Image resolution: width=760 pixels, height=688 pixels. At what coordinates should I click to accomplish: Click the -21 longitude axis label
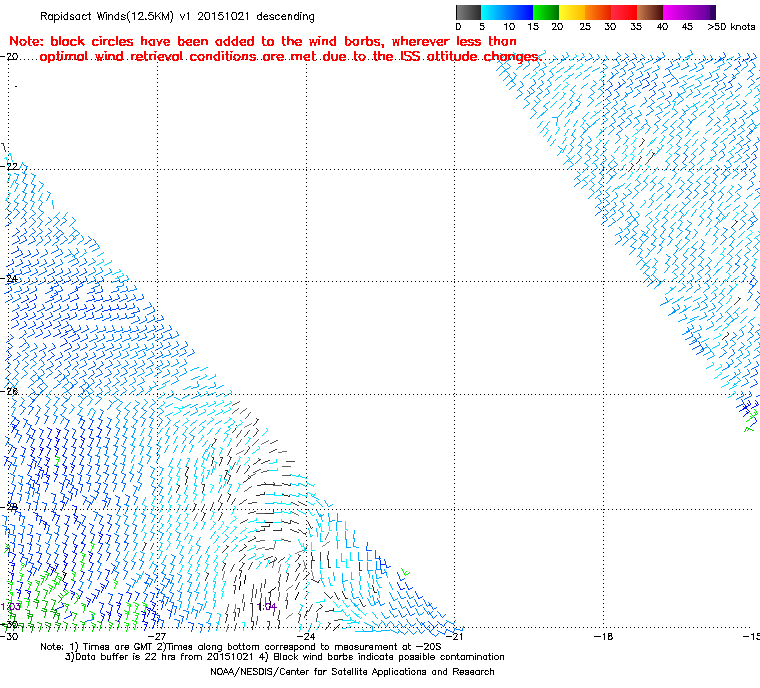[x=454, y=636]
